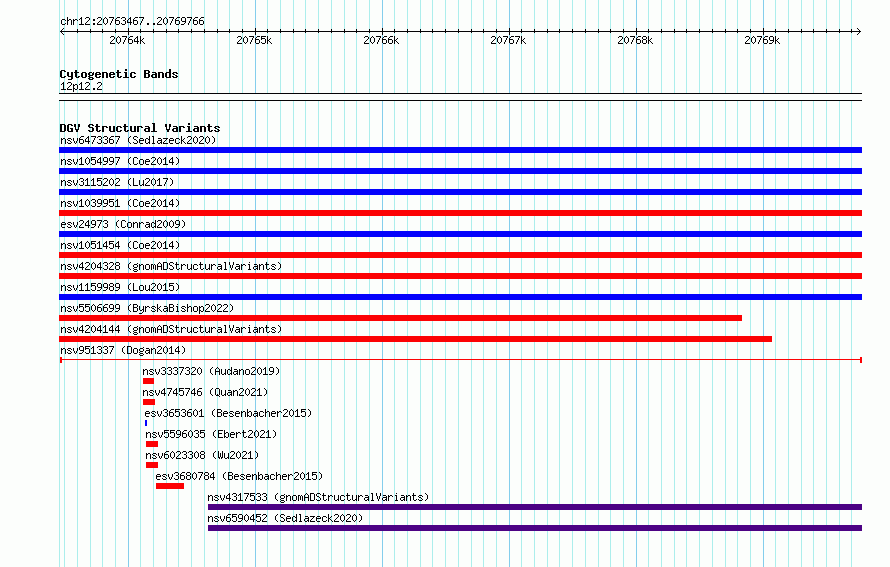Viewport: 890px width, 567px height.
Task: Open the nsv1051454 (Coe2014) label
Action: coord(120,245)
